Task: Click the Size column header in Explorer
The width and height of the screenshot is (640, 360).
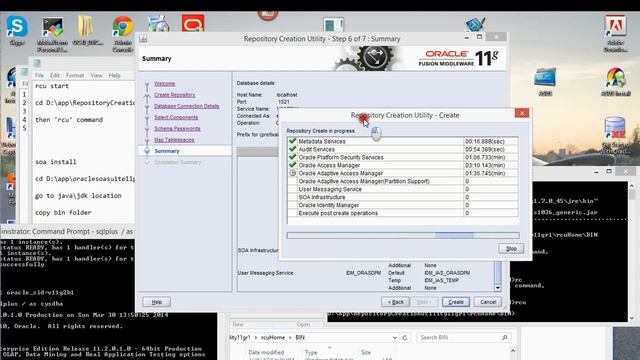Action: (366, 352)
